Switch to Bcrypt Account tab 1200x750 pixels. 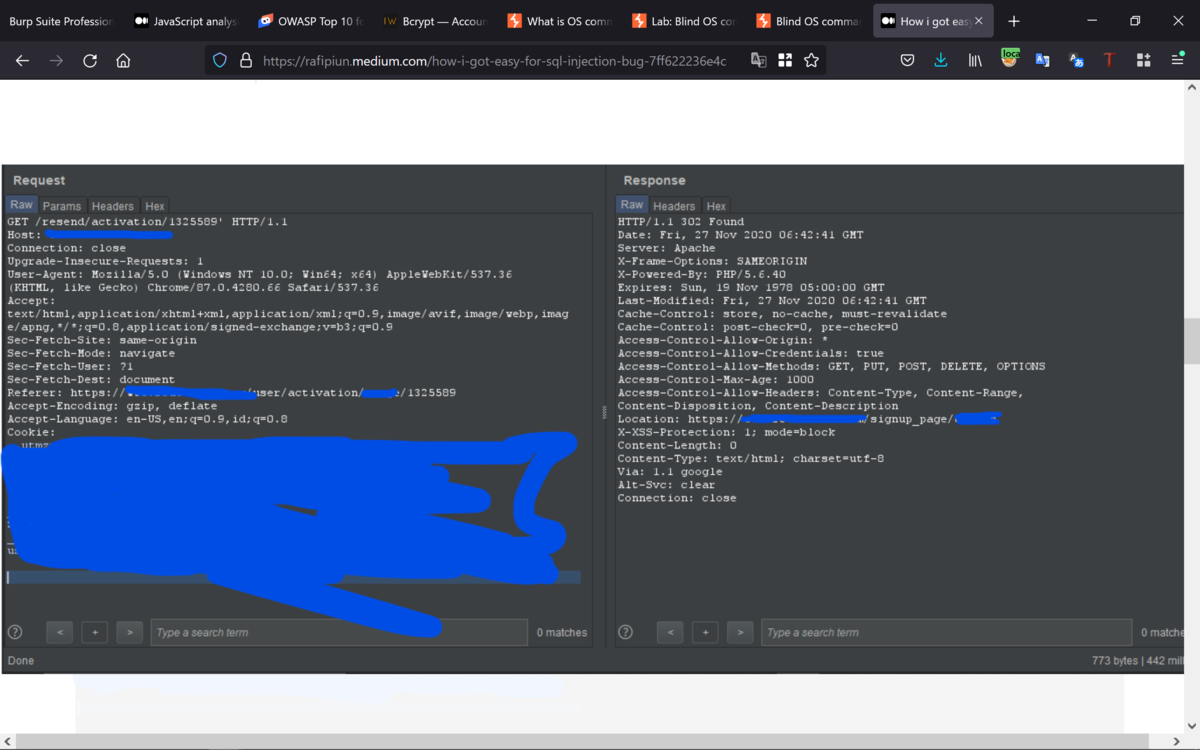(x=434, y=21)
